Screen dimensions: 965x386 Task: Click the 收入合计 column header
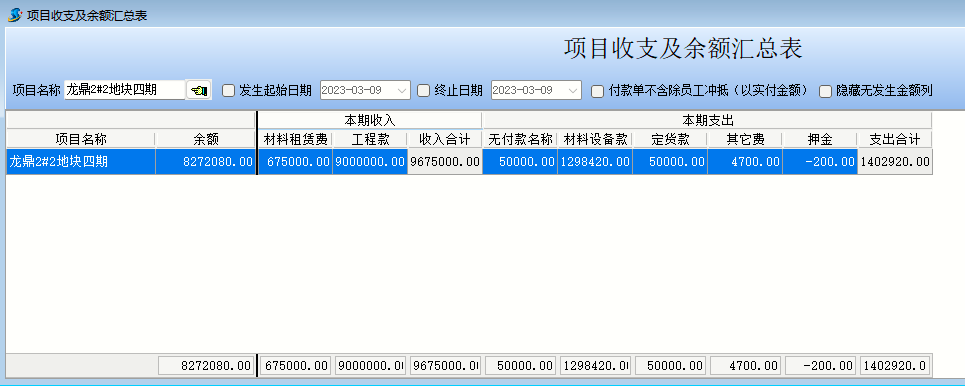click(445, 140)
